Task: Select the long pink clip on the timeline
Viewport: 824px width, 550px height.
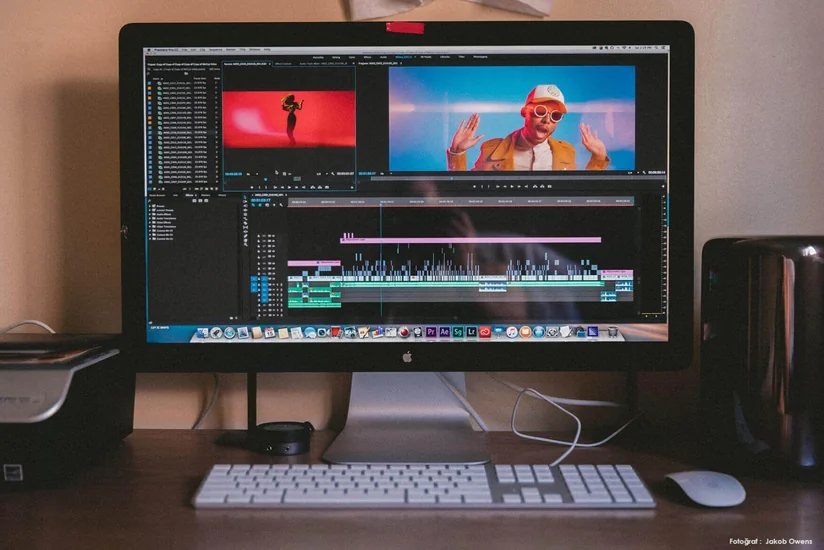Action: [470, 240]
